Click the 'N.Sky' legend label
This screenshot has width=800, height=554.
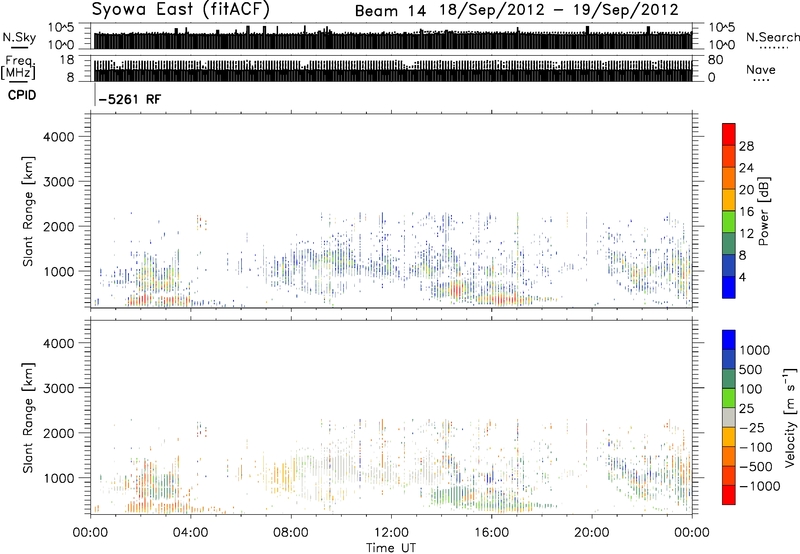click(x=19, y=38)
